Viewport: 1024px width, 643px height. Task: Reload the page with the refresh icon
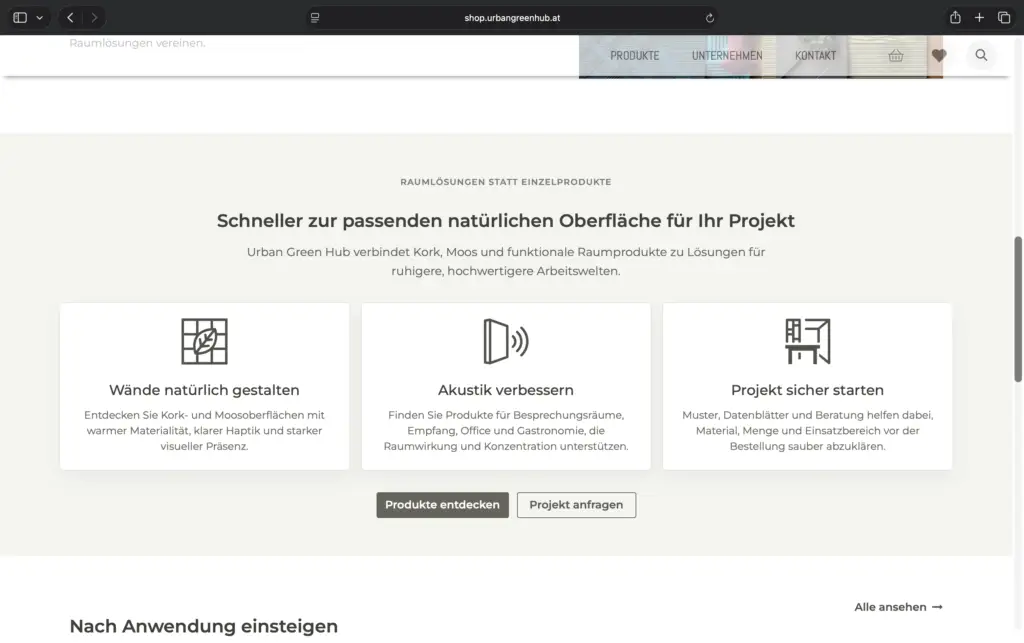click(x=709, y=18)
